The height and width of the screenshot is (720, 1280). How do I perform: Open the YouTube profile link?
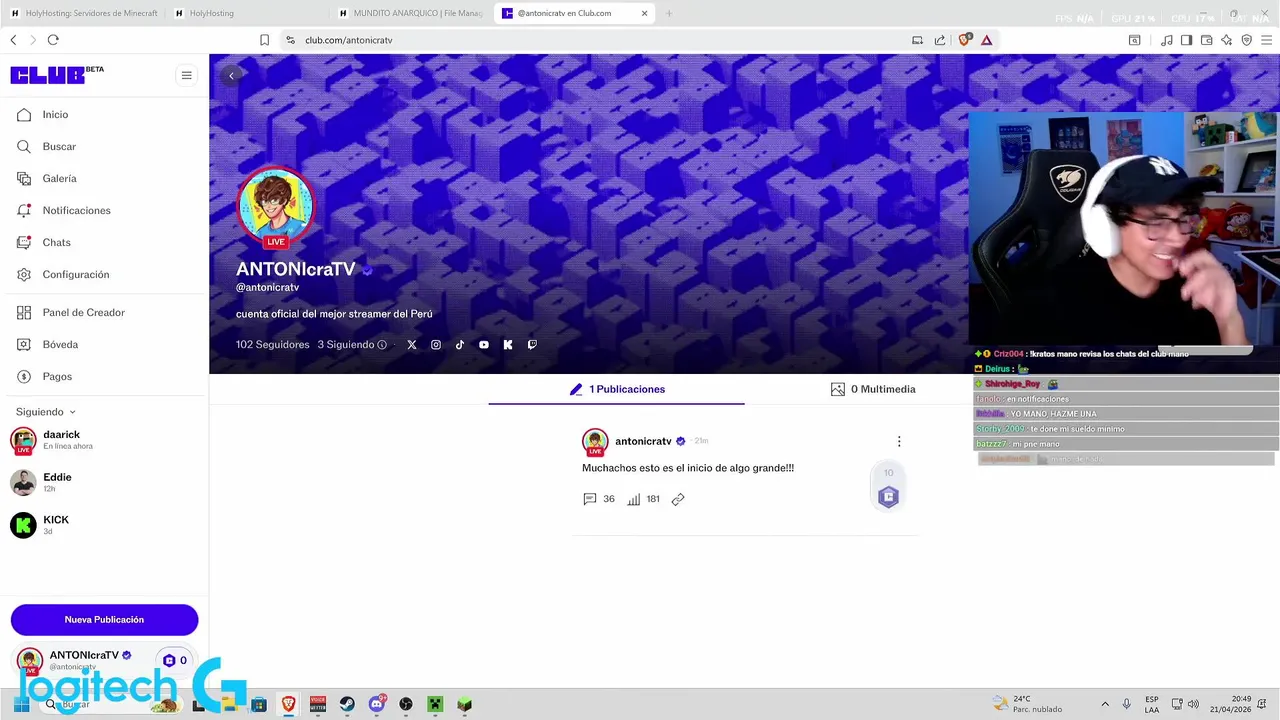(x=484, y=345)
